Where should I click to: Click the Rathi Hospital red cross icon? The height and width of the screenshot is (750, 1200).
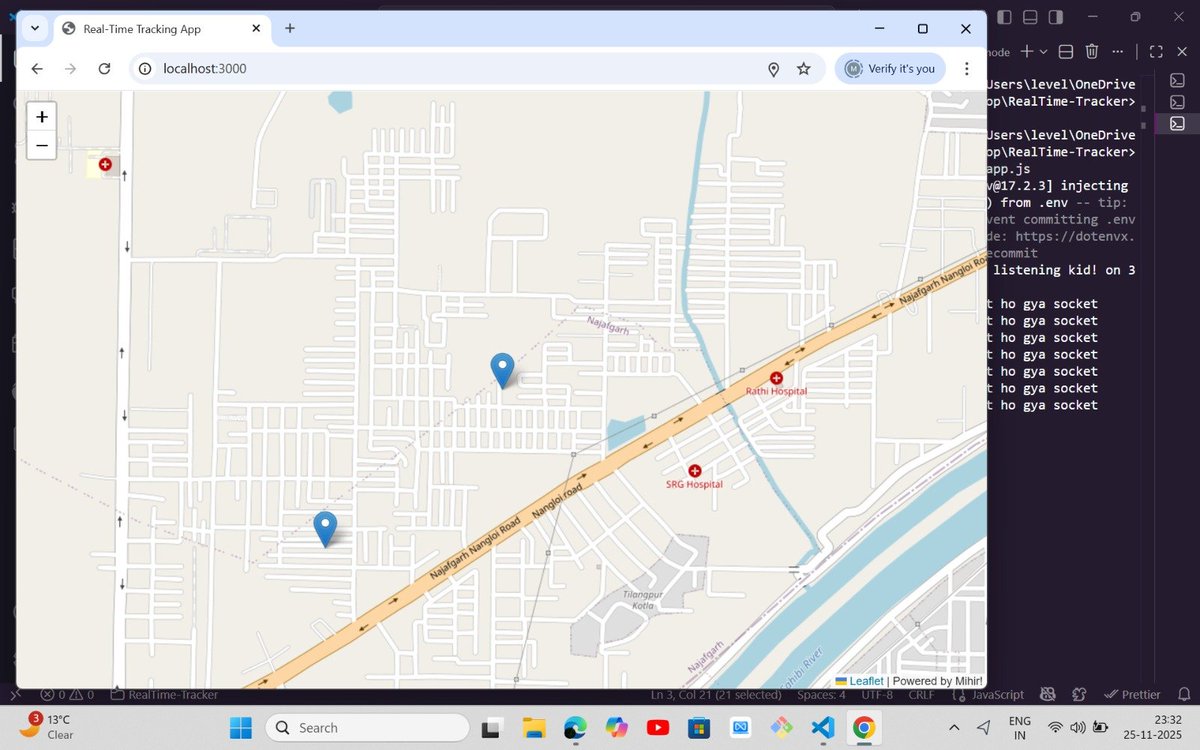[776, 377]
